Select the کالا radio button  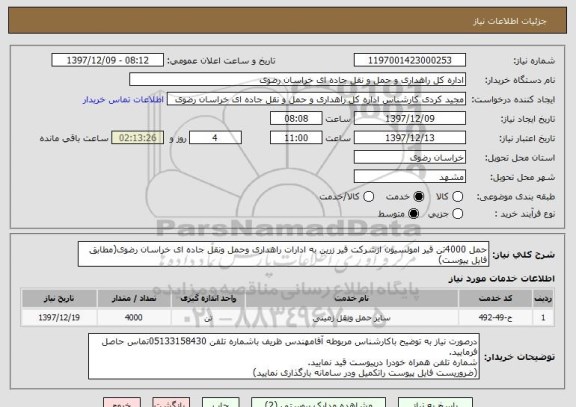pyautogui.click(x=457, y=197)
